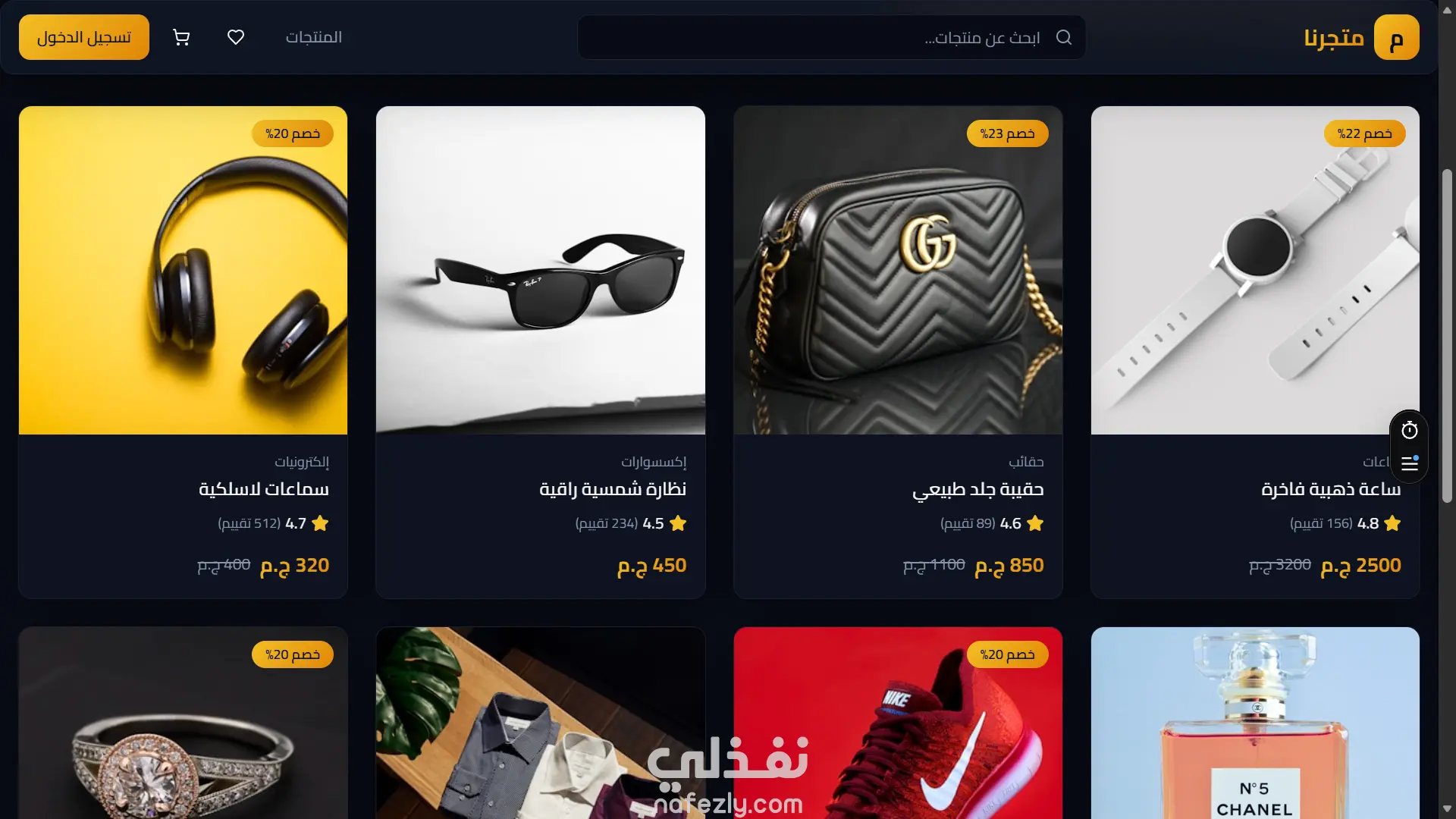Open the list menu icon on floating widget
This screenshot has height=819, width=1456.
point(1410,463)
